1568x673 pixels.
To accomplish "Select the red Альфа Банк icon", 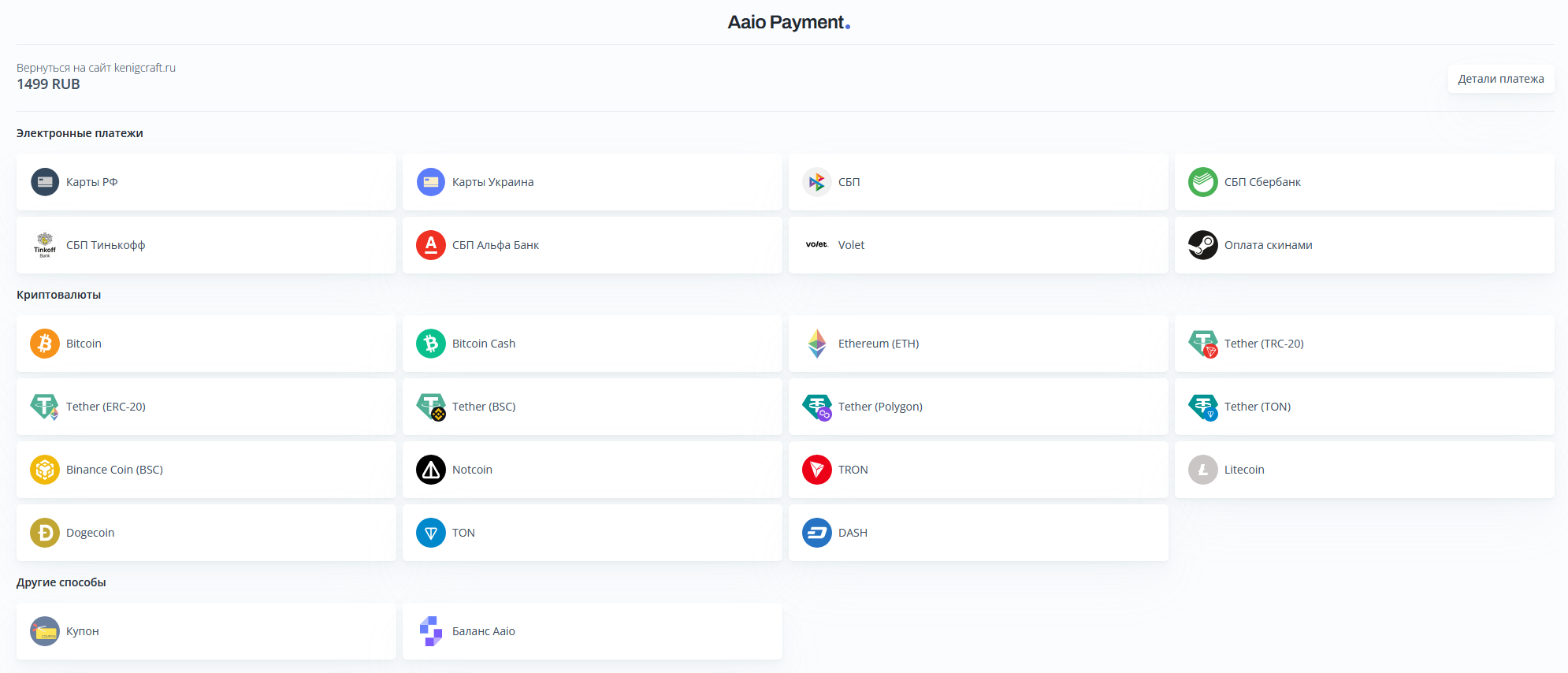I will coord(431,245).
